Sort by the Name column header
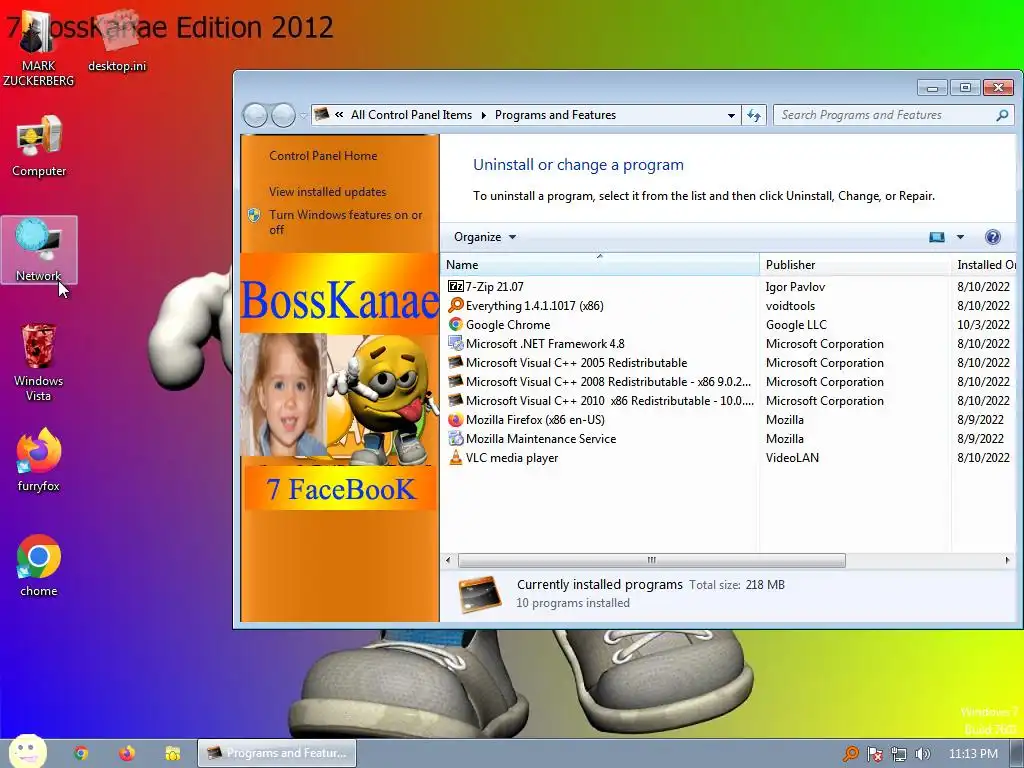The height and width of the screenshot is (768, 1024). click(600, 264)
